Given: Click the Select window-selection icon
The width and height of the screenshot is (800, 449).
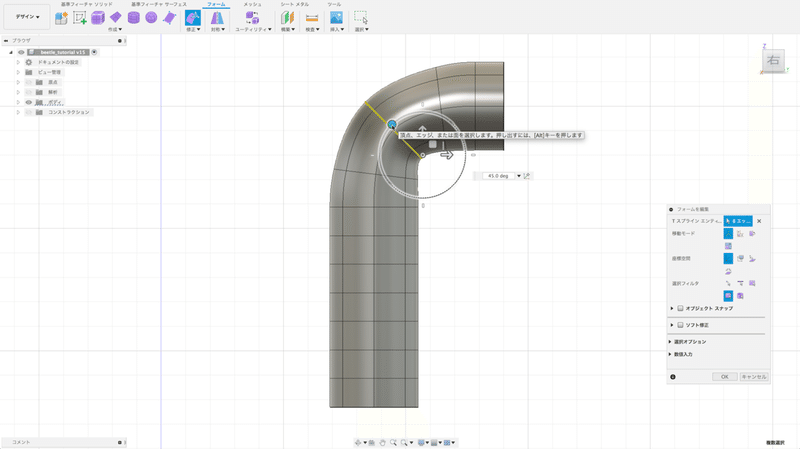Looking at the screenshot, I should coord(361,18).
